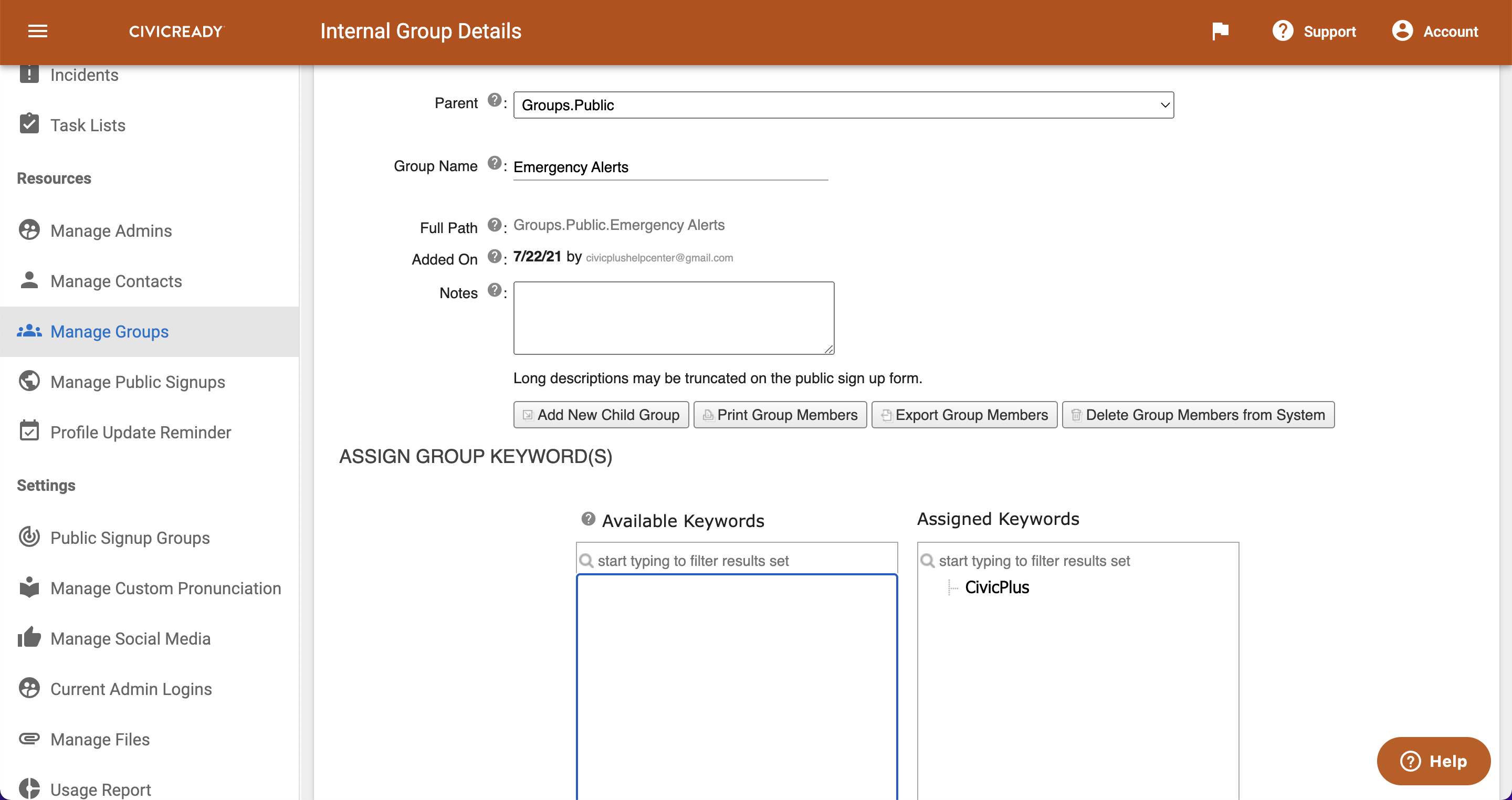The height and width of the screenshot is (800, 1512).
Task: Open the Account profile icon
Action: pos(1402,31)
